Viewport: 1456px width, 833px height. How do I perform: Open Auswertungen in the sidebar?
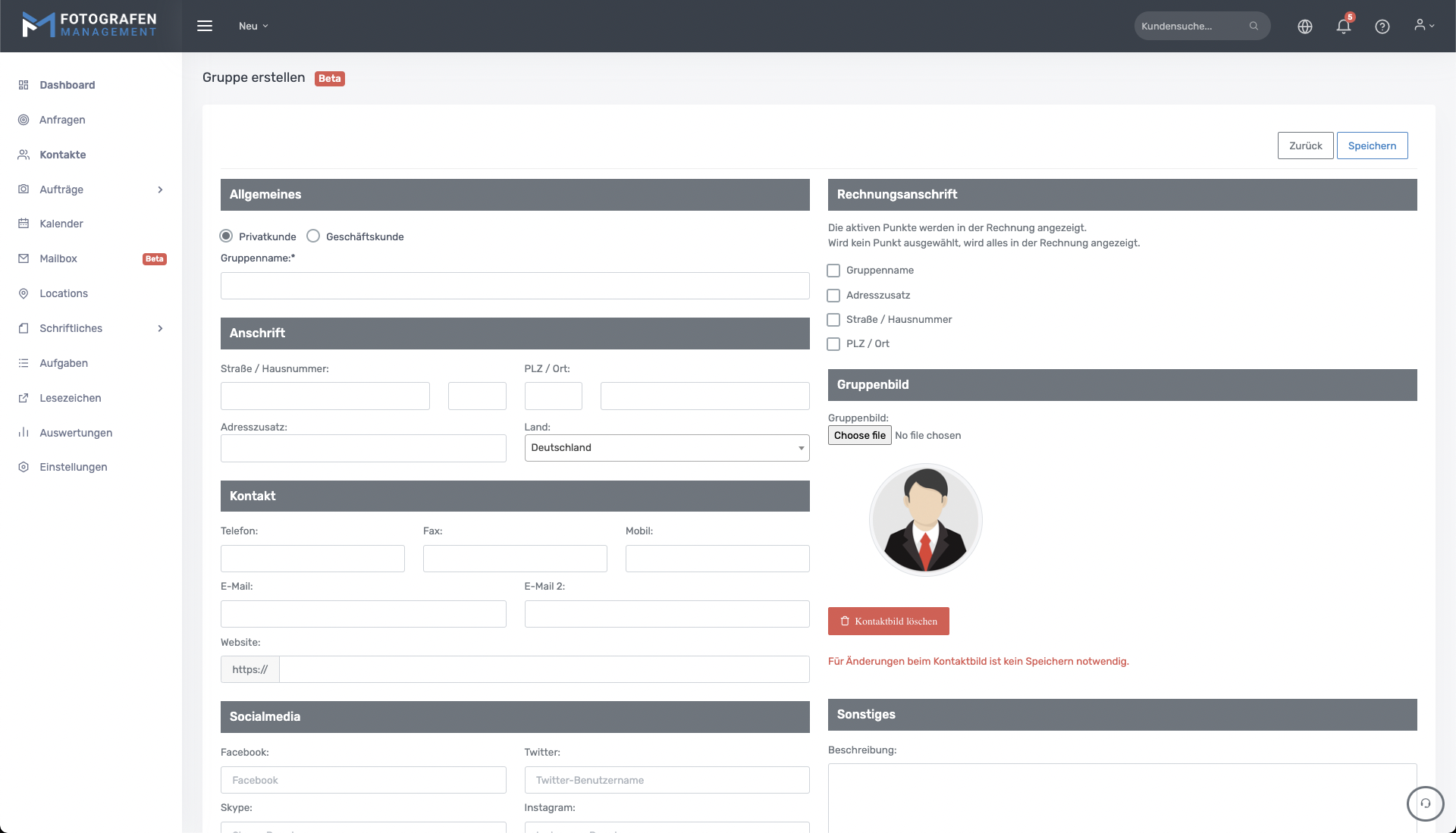(75, 433)
